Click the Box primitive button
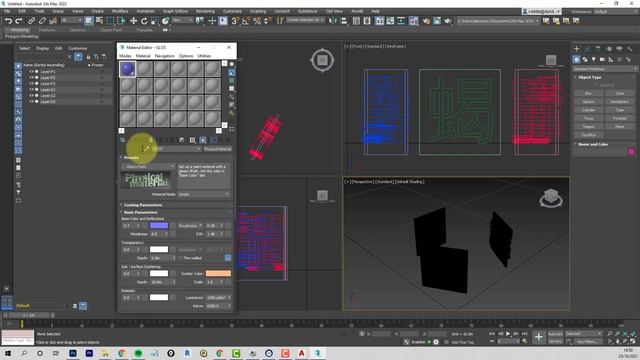The height and width of the screenshot is (360, 640). [x=588, y=93]
